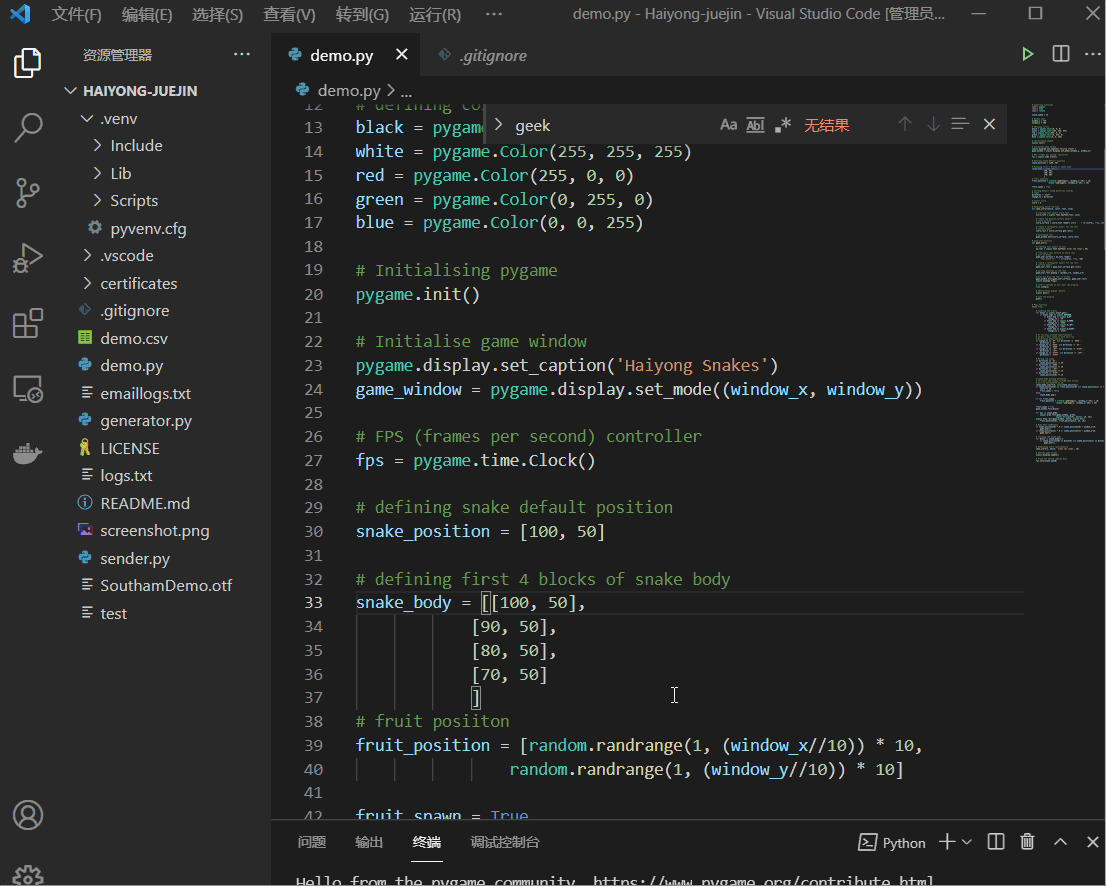Open the Source Control view

[28, 193]
